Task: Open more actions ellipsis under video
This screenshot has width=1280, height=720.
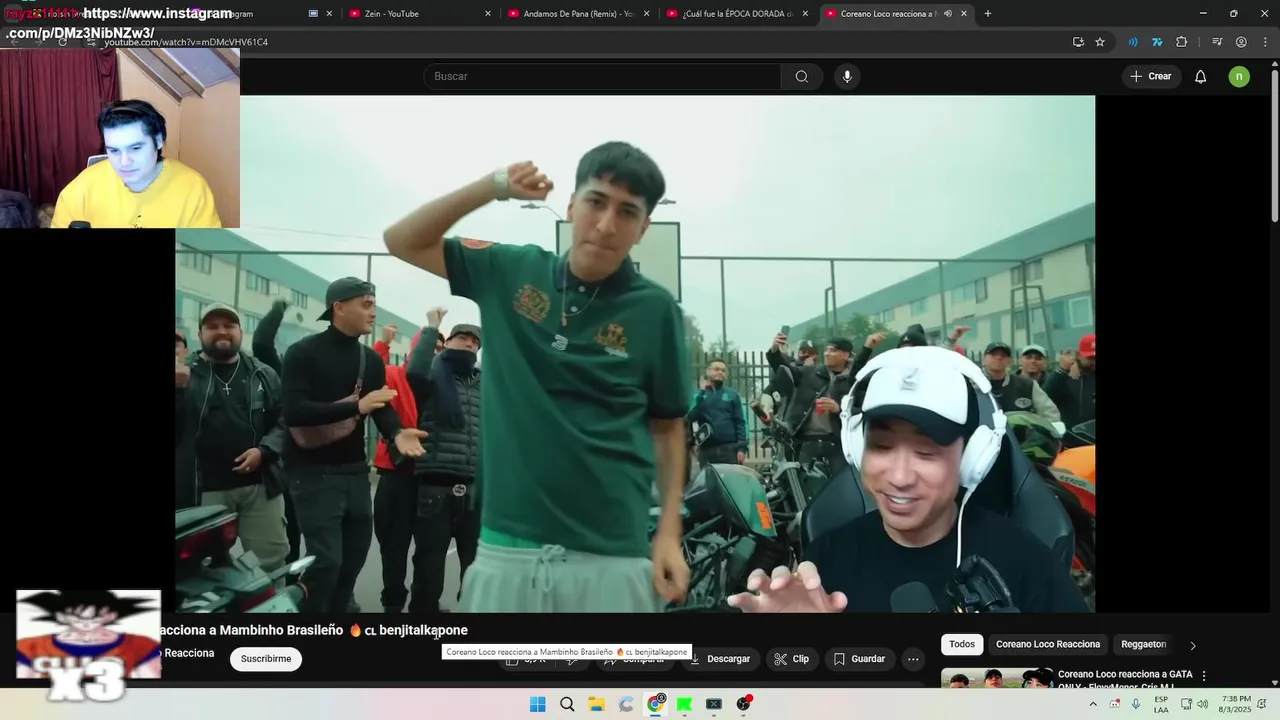Action: pos(913,659)
